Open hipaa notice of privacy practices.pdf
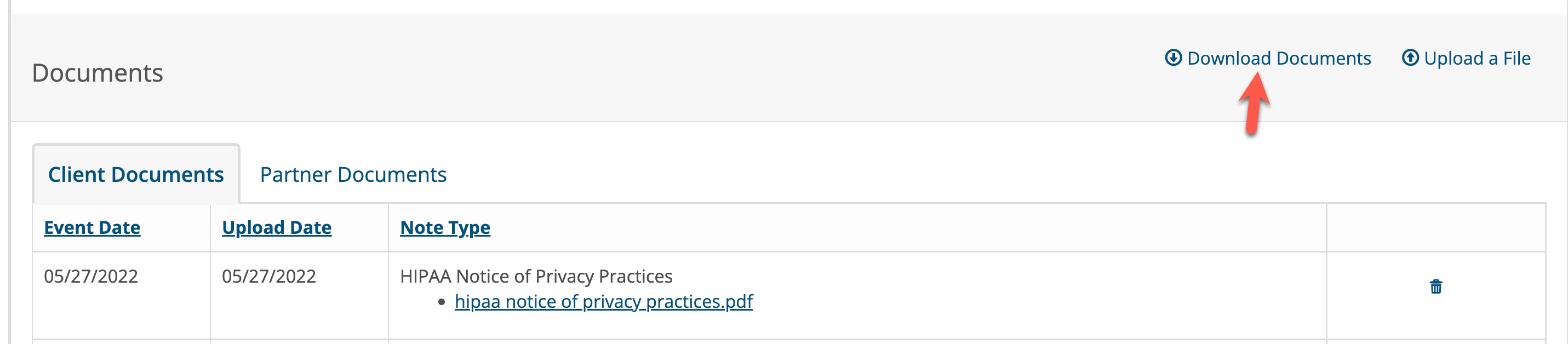1568x344 pixels. [603, 302]
